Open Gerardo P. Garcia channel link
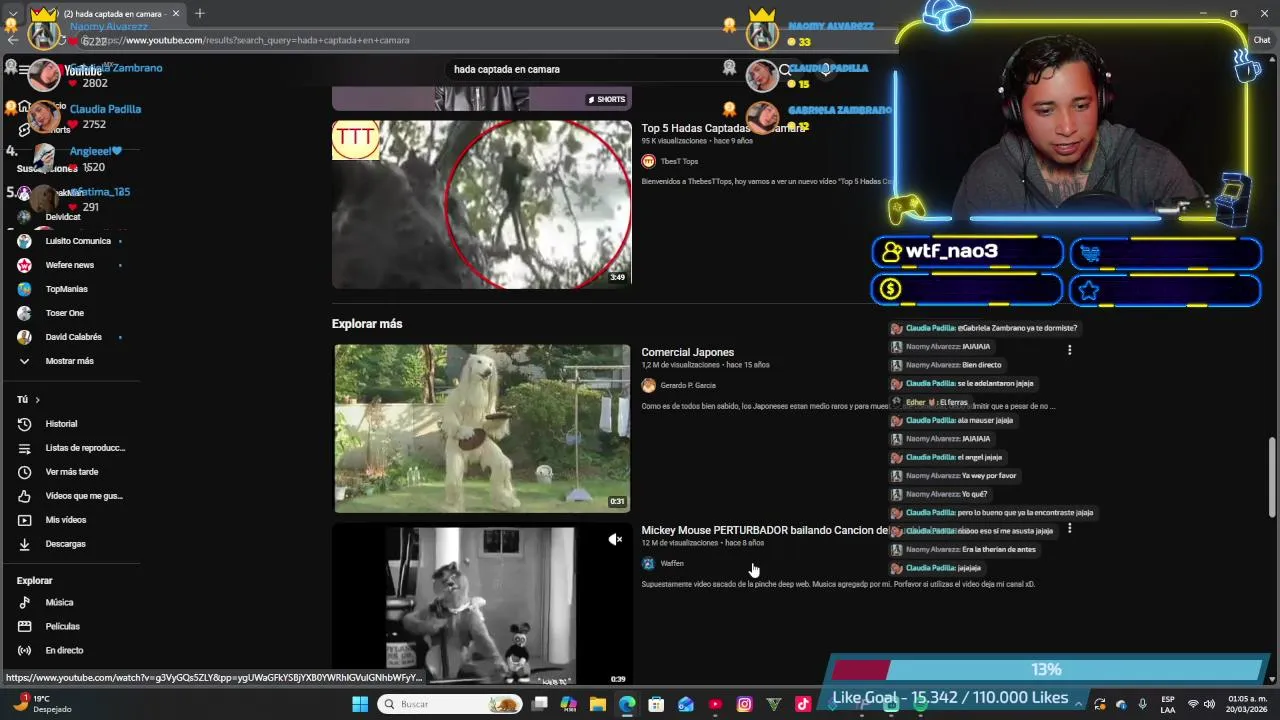This screenshot has width=1280, height=720. 688,385
